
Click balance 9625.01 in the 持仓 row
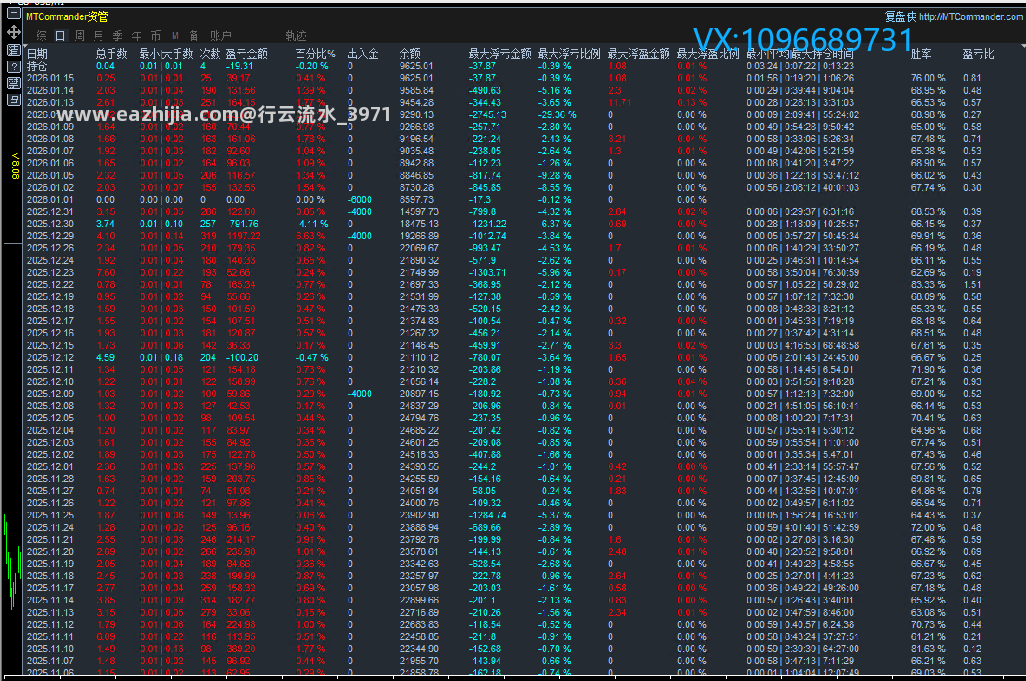point(416,66)
